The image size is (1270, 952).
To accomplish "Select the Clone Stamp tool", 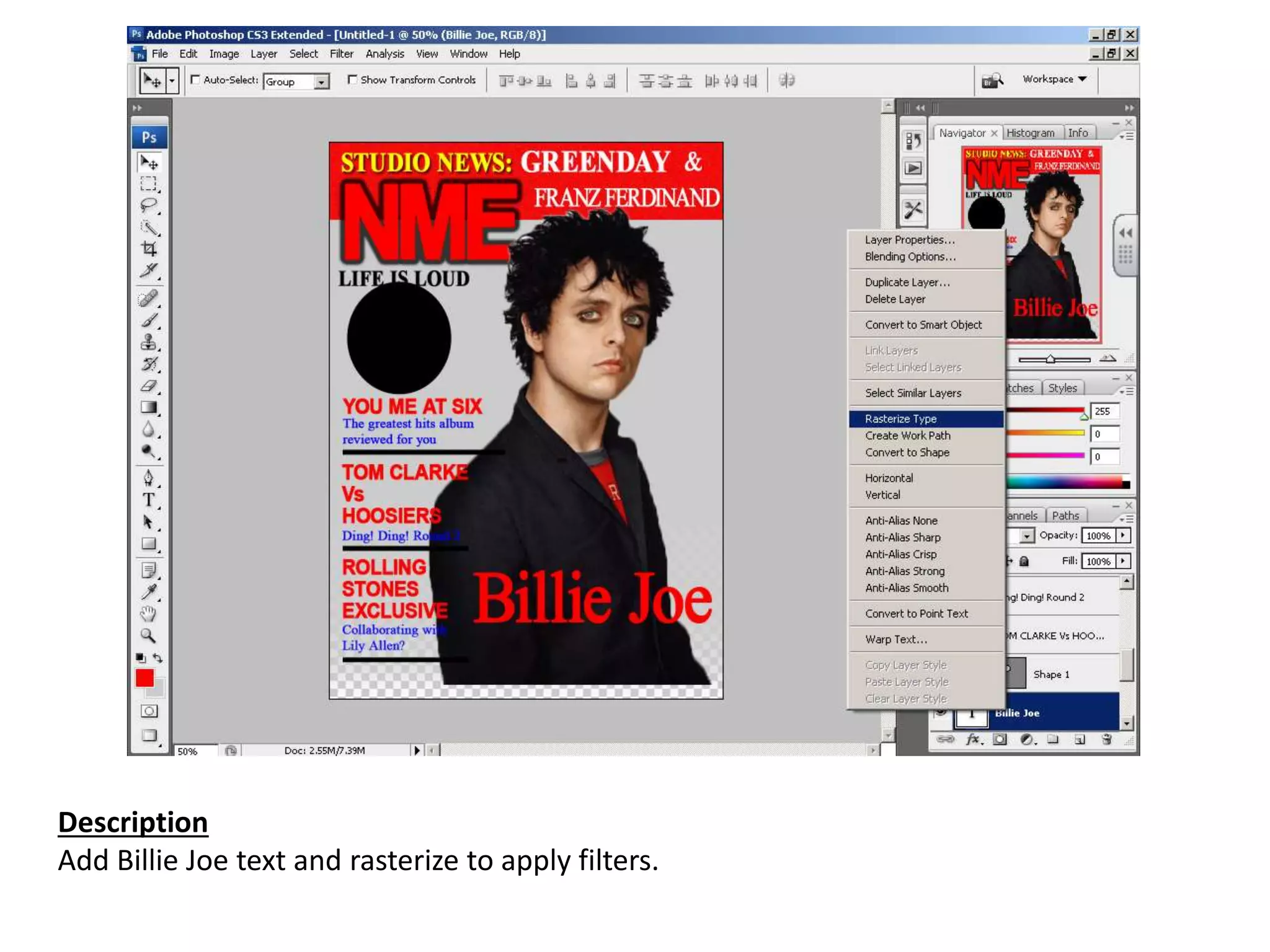I will (x=149, y=342).
